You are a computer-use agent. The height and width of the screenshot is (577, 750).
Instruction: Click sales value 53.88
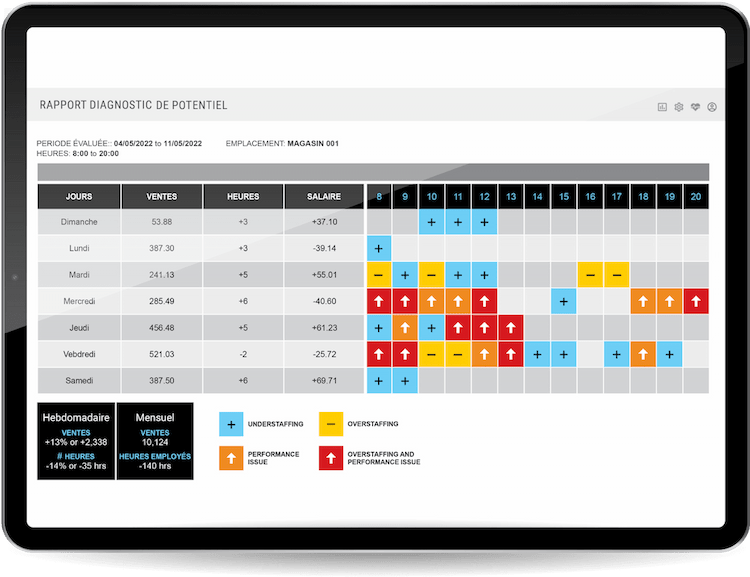[162, 222]
